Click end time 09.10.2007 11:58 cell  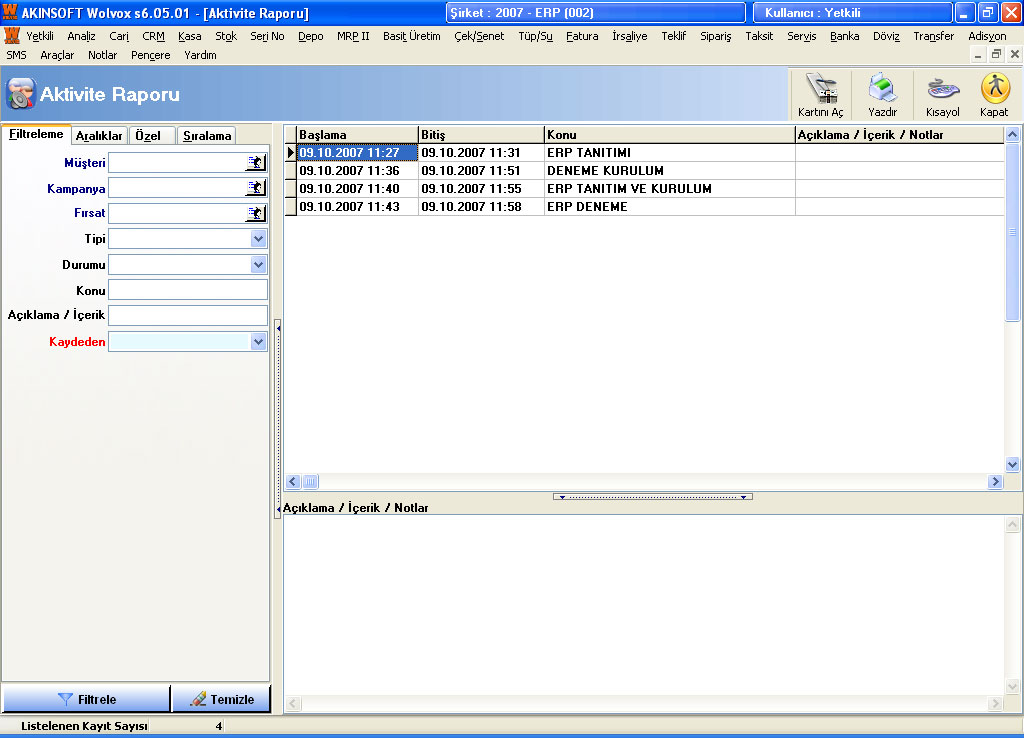coord(481,206)
